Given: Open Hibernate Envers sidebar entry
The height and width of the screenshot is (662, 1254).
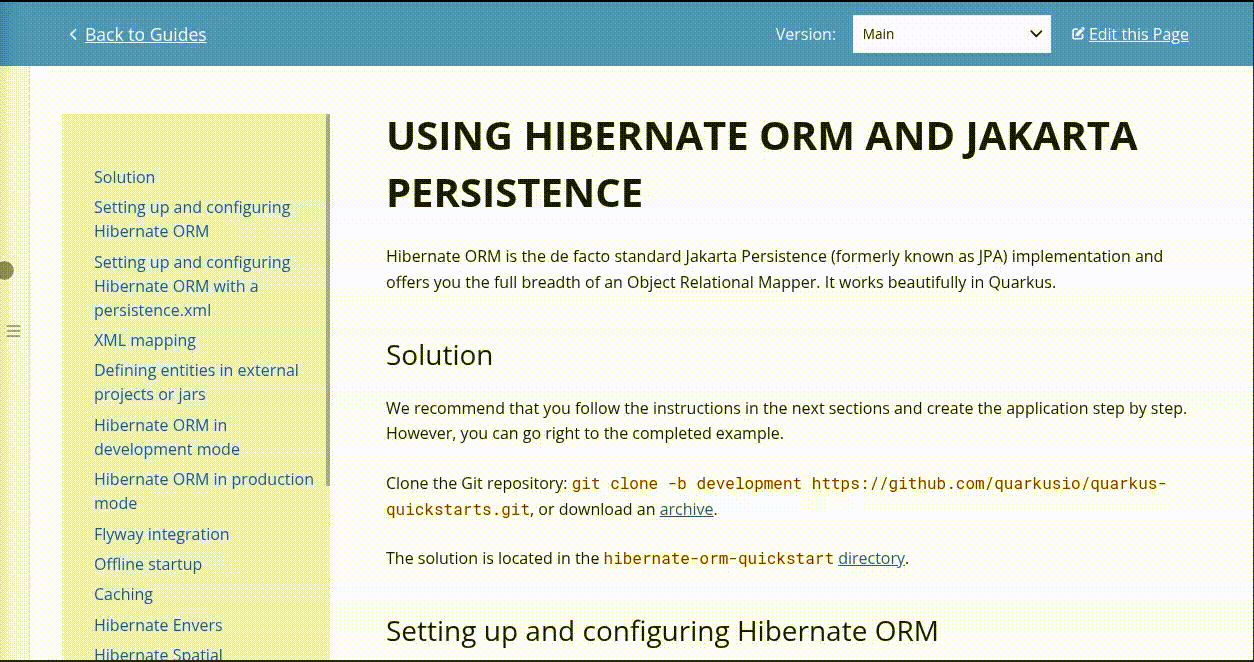Looking at the screenshot, I should pos(158,625).
